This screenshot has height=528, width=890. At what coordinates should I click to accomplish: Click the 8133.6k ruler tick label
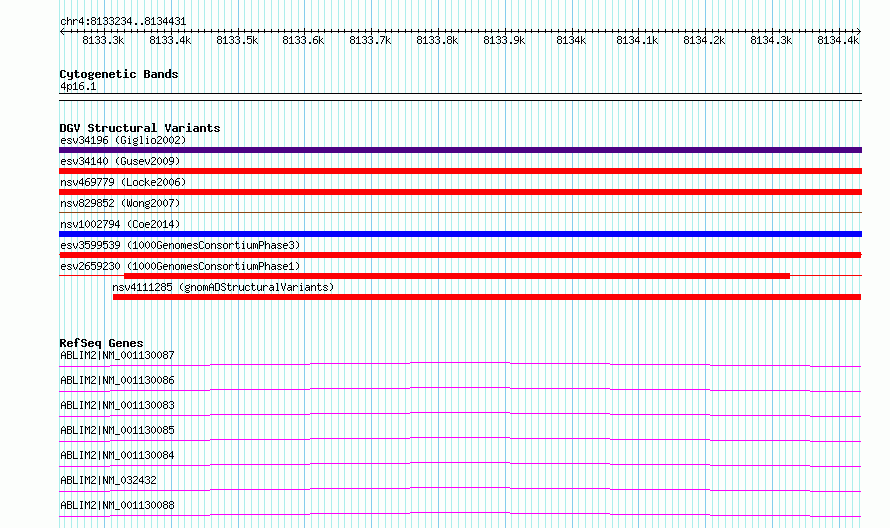pos(304,41)
